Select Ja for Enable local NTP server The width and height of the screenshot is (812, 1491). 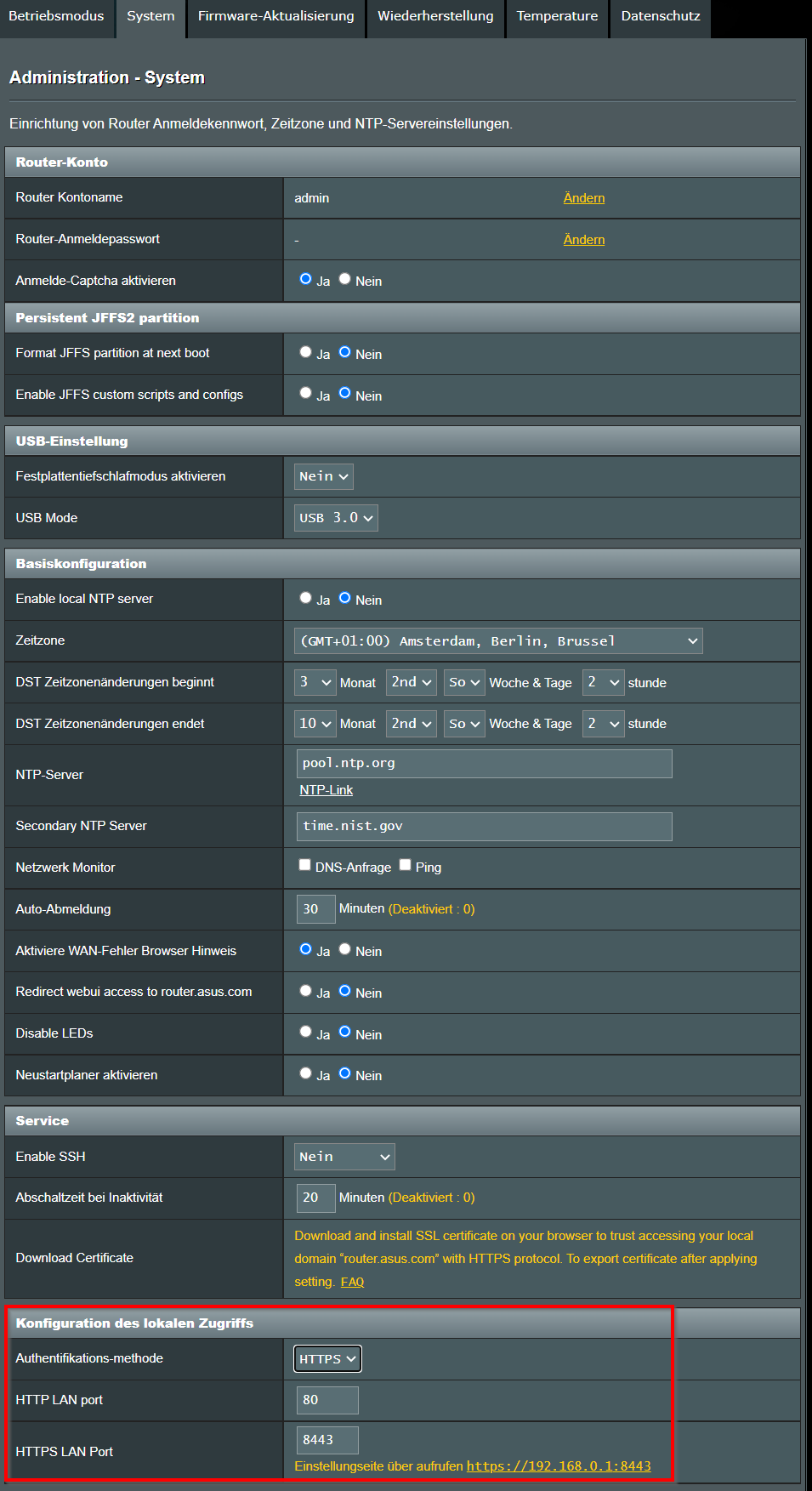tap(305, 598)
